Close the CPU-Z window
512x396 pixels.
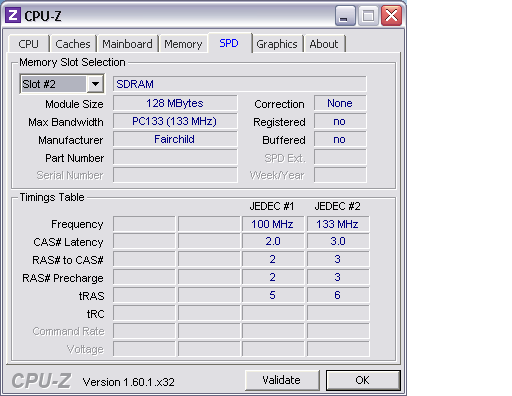point(391,15)
